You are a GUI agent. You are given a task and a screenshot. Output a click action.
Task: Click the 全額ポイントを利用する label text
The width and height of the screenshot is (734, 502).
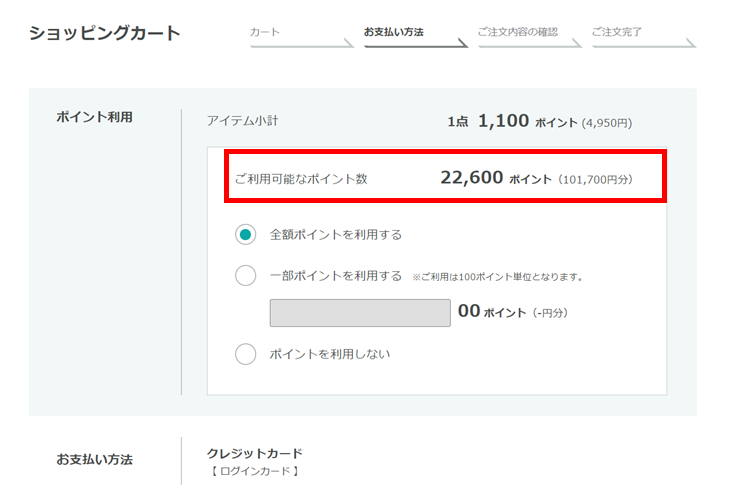[x=336, y=235]
